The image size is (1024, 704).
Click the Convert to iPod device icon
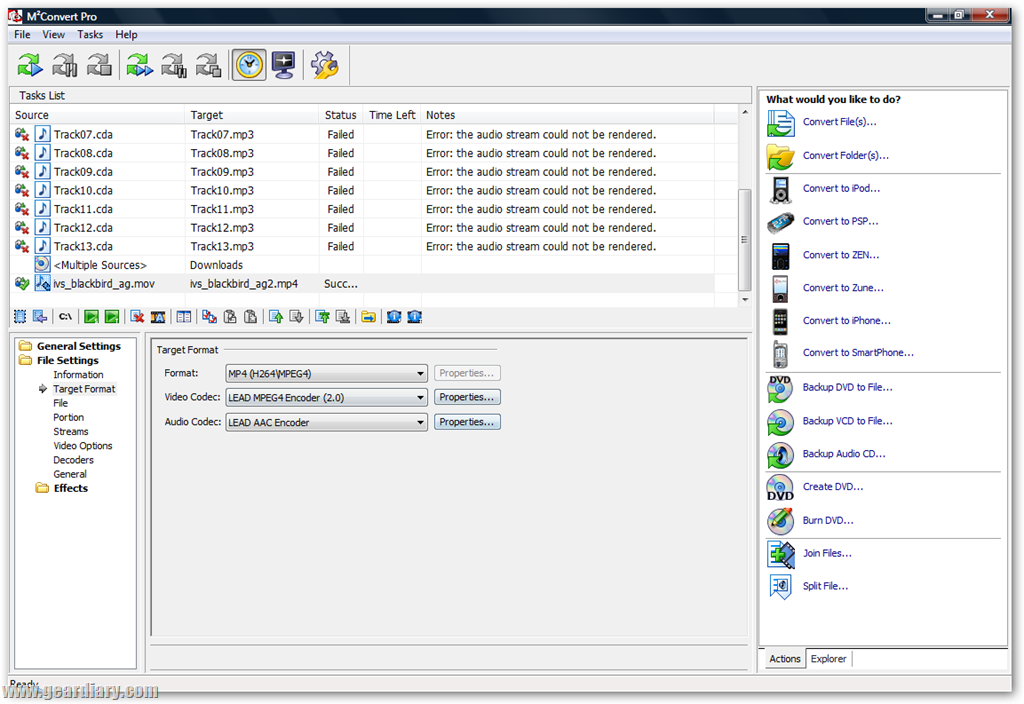[780, 189]
